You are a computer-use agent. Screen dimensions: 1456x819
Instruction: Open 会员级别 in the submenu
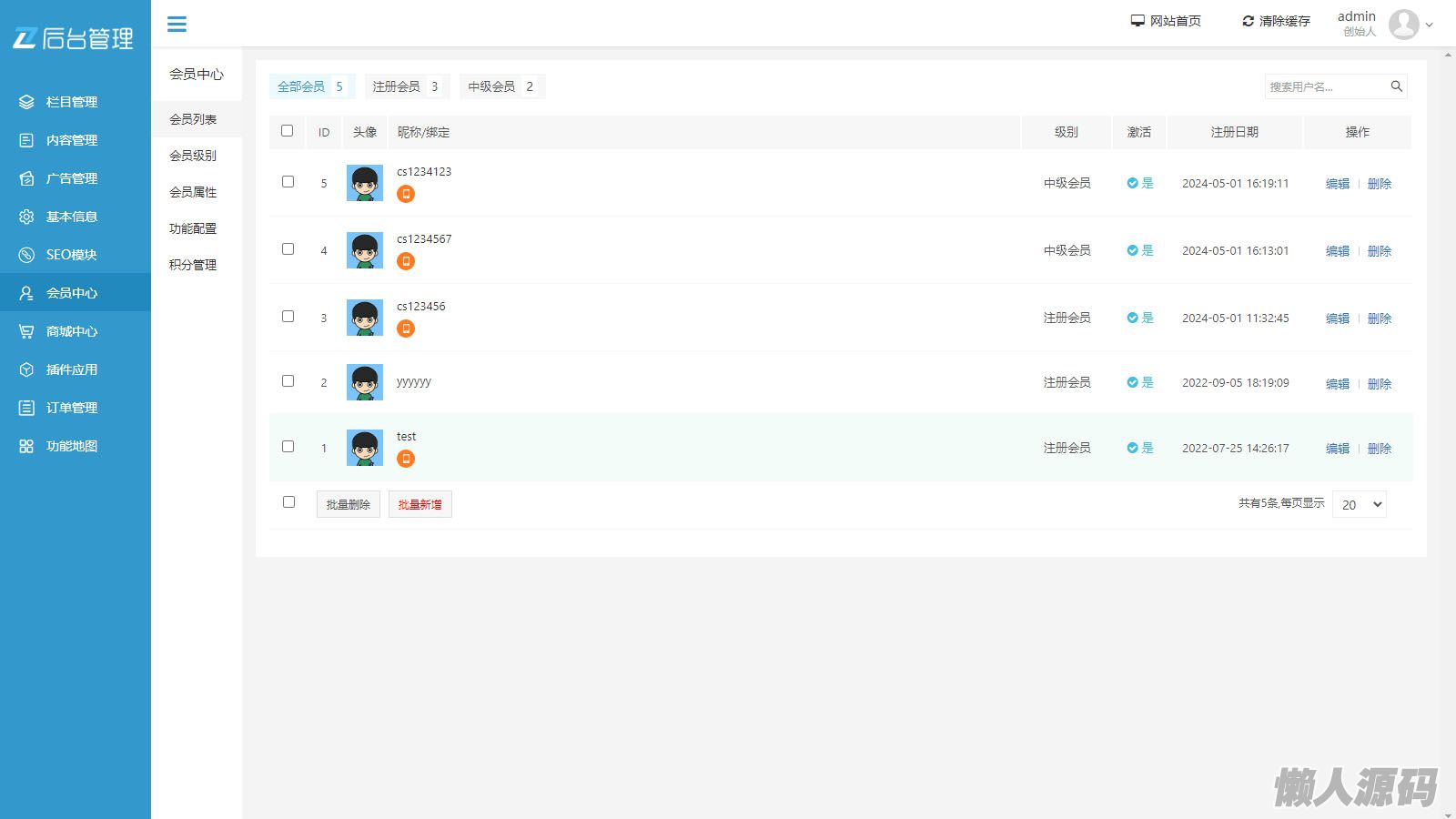193,156
